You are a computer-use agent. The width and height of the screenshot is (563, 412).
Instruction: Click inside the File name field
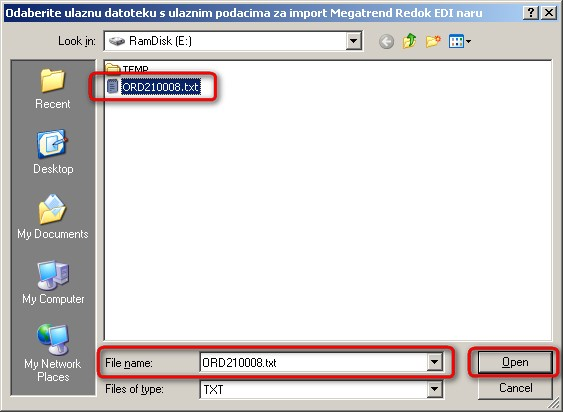313,362
